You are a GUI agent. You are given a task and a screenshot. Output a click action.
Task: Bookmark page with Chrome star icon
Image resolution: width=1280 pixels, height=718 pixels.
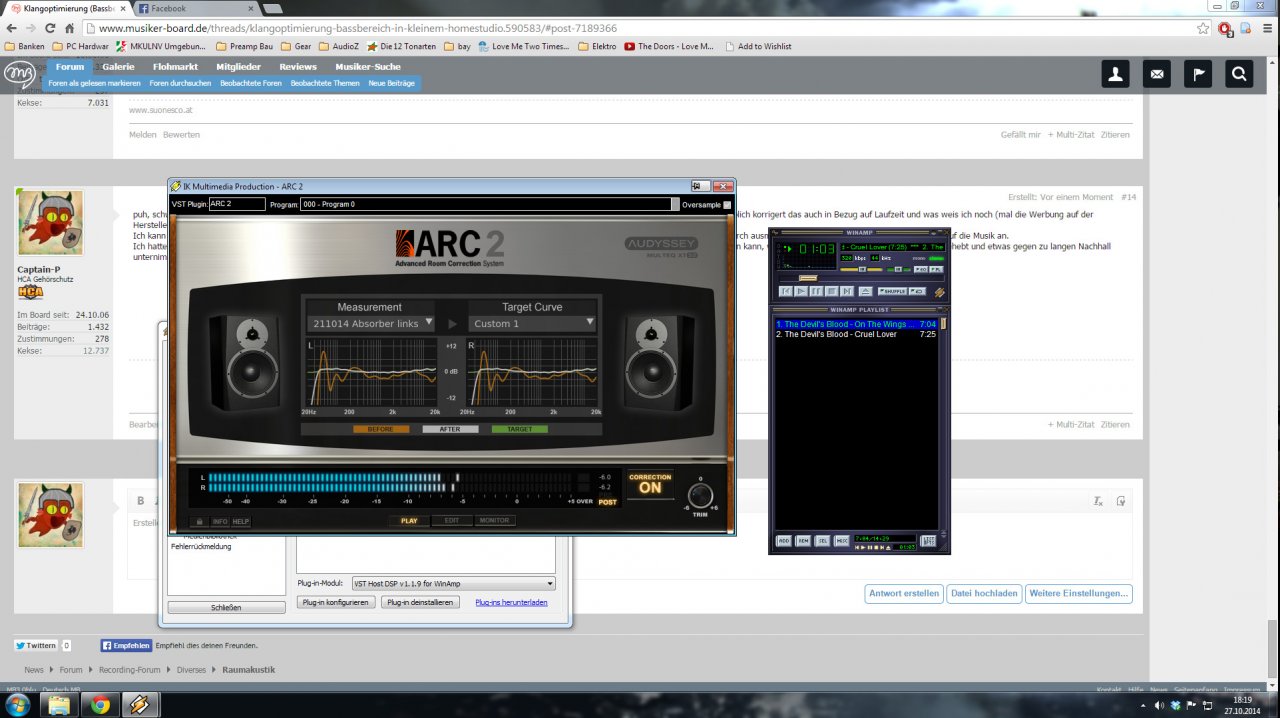pyautogui.click(x=1203, y=28)
